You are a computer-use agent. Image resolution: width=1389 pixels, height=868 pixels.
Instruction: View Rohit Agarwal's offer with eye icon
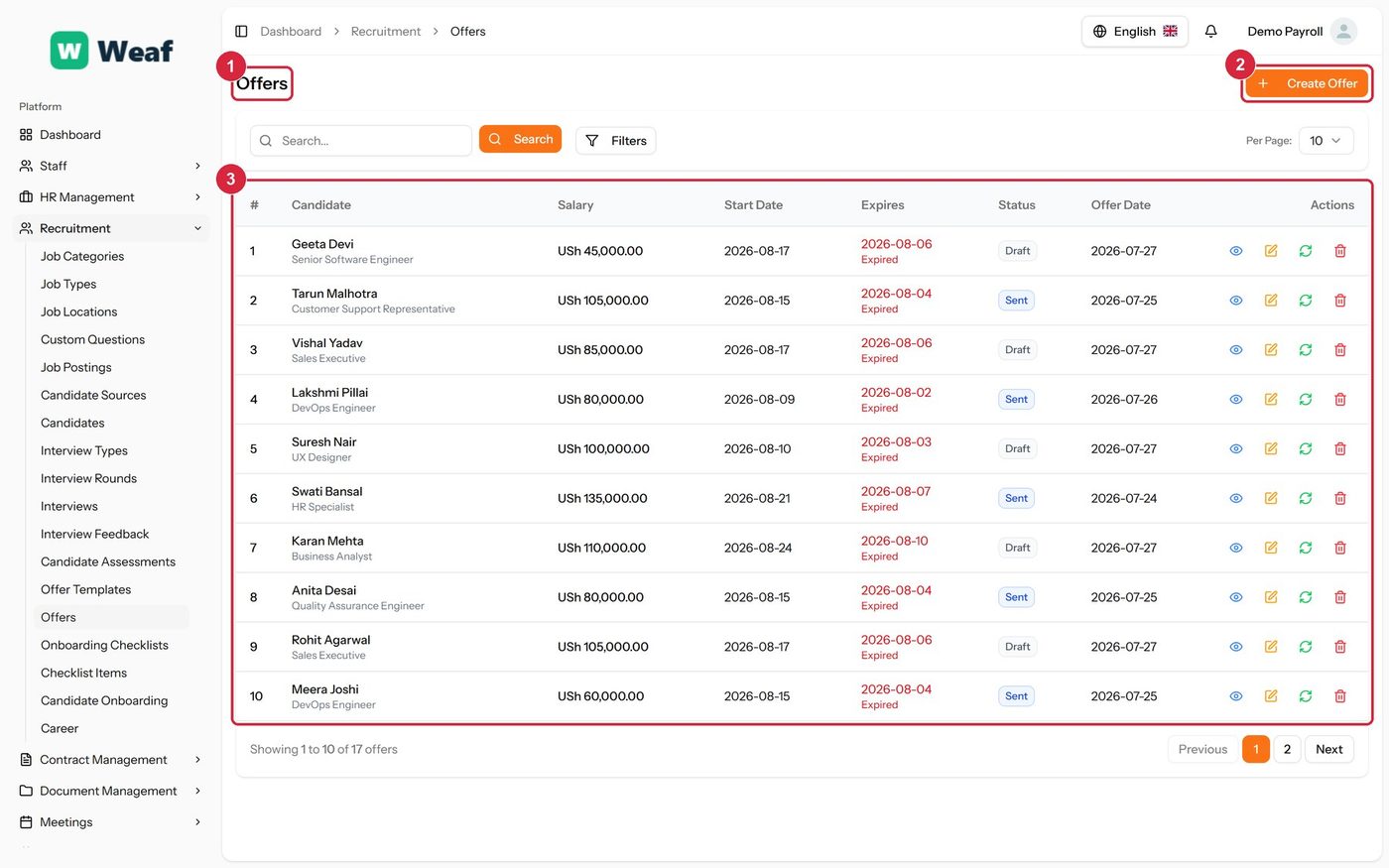(x=1236, y=647)
